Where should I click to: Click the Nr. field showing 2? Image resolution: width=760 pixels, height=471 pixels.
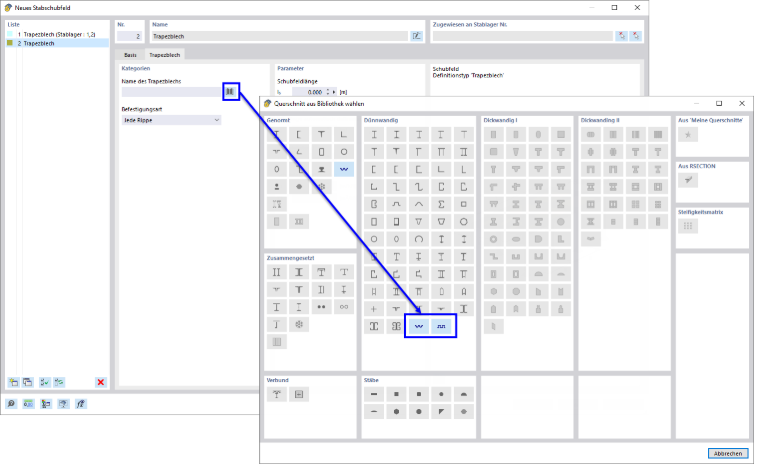point(129,36)
